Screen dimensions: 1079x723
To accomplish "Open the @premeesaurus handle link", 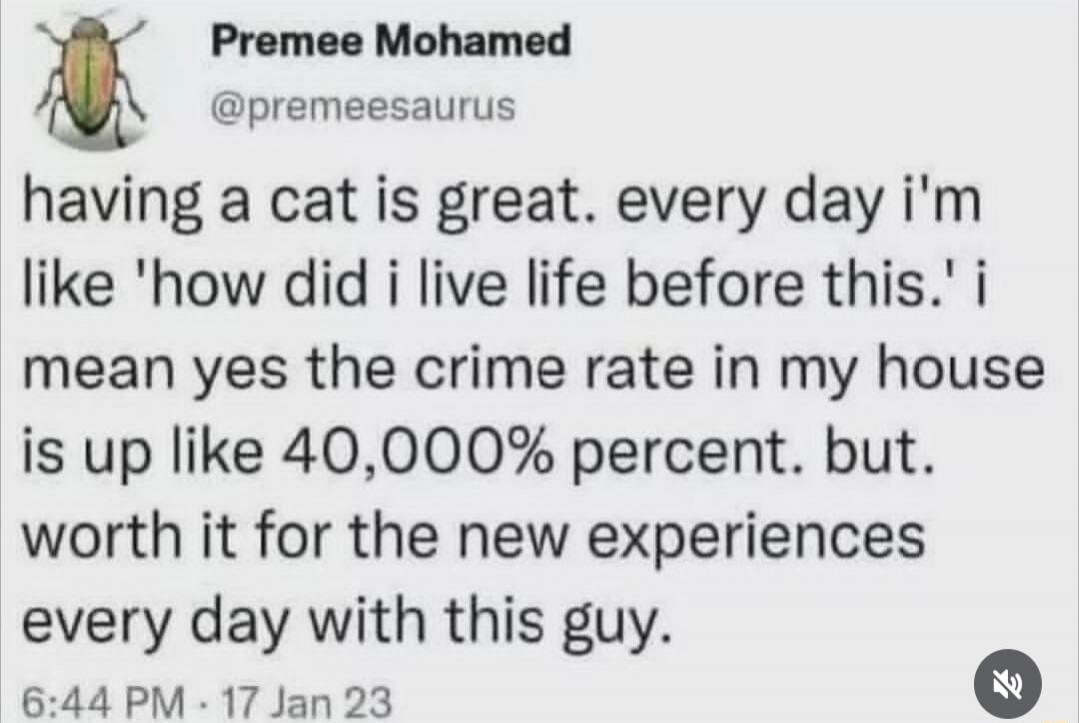I will tap(362, 104).
